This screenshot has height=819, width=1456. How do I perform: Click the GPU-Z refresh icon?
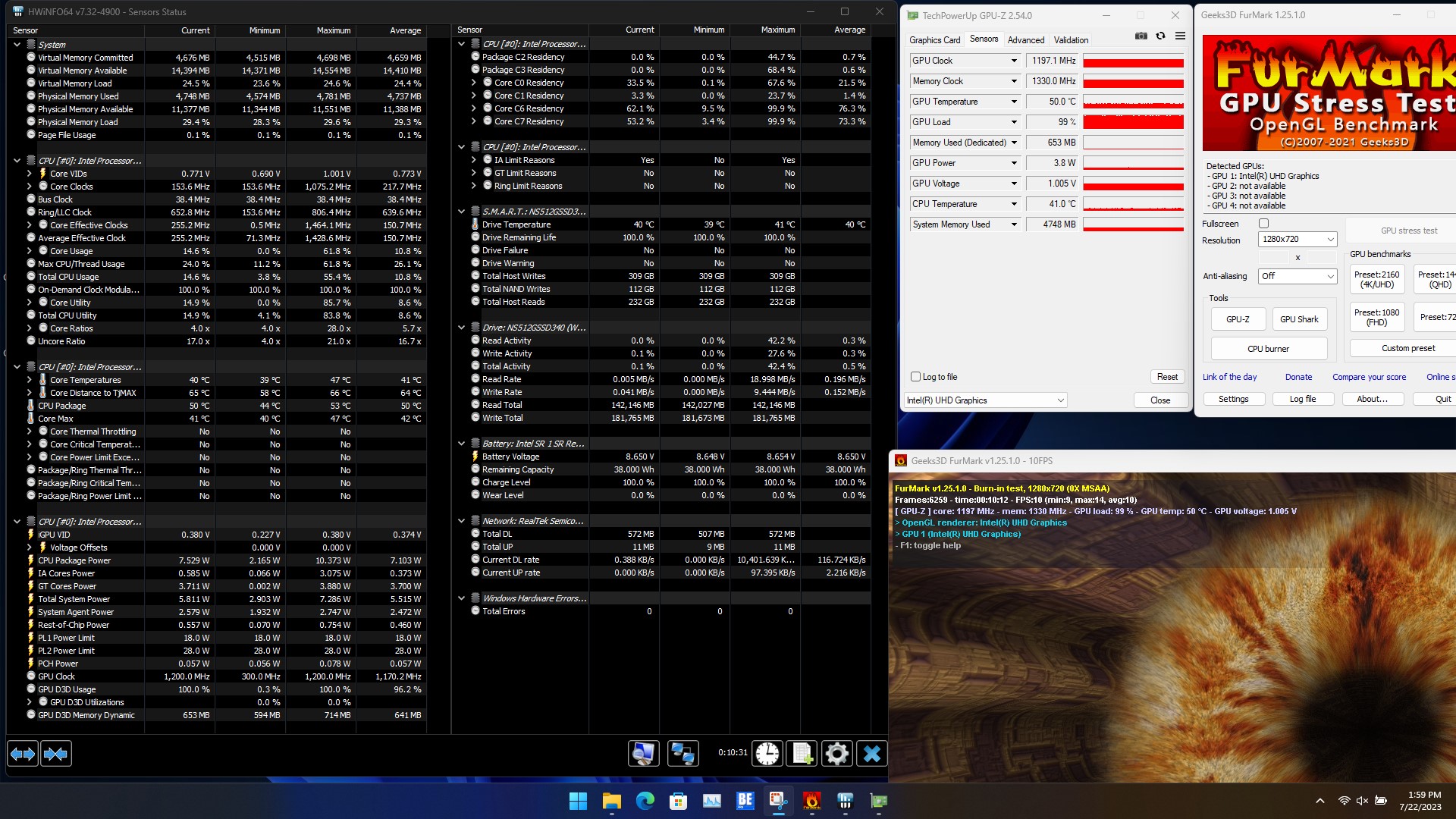[x=1160, y=36]
